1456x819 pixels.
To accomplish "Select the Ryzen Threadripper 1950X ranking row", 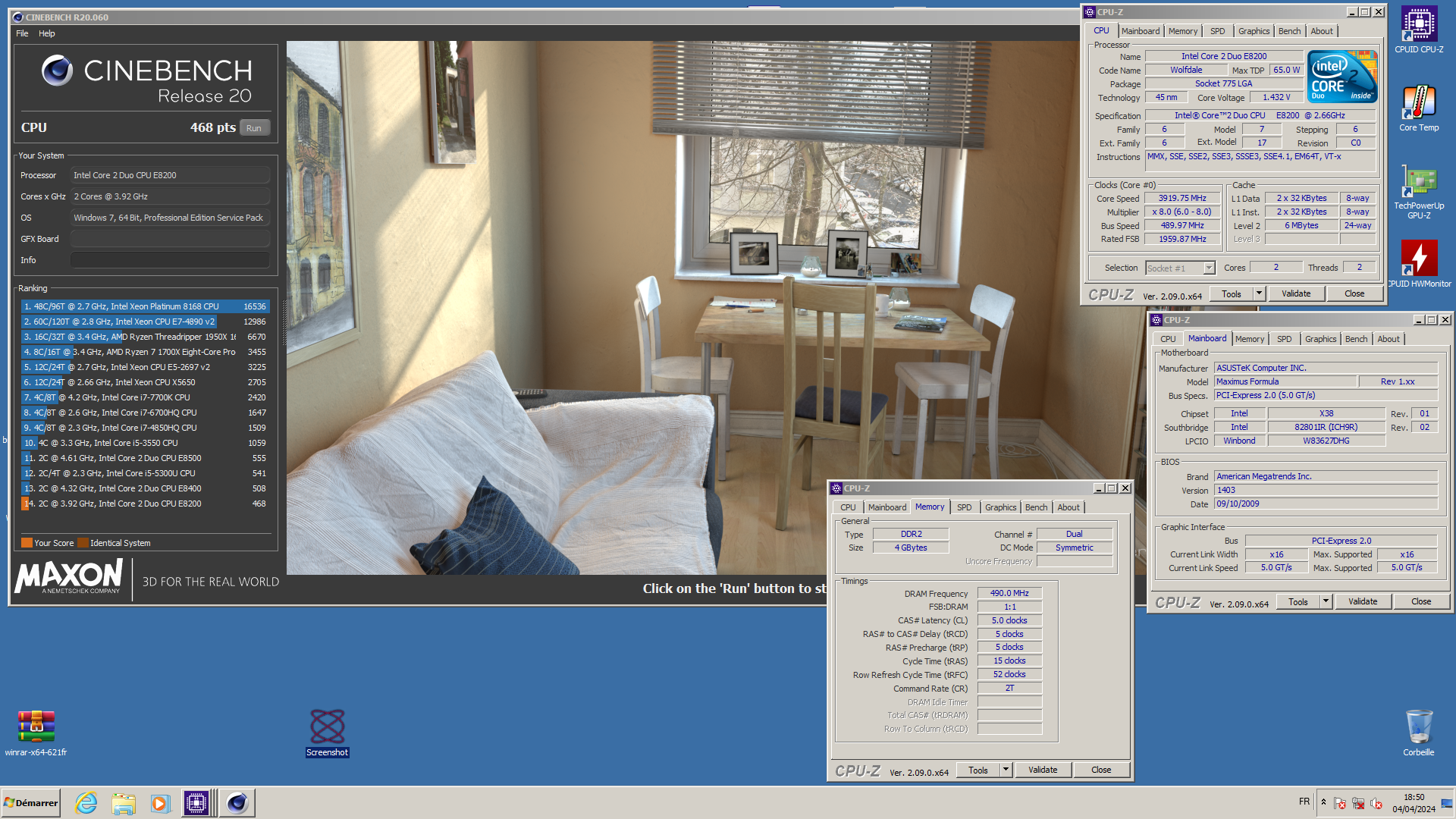I will [145, 337].
